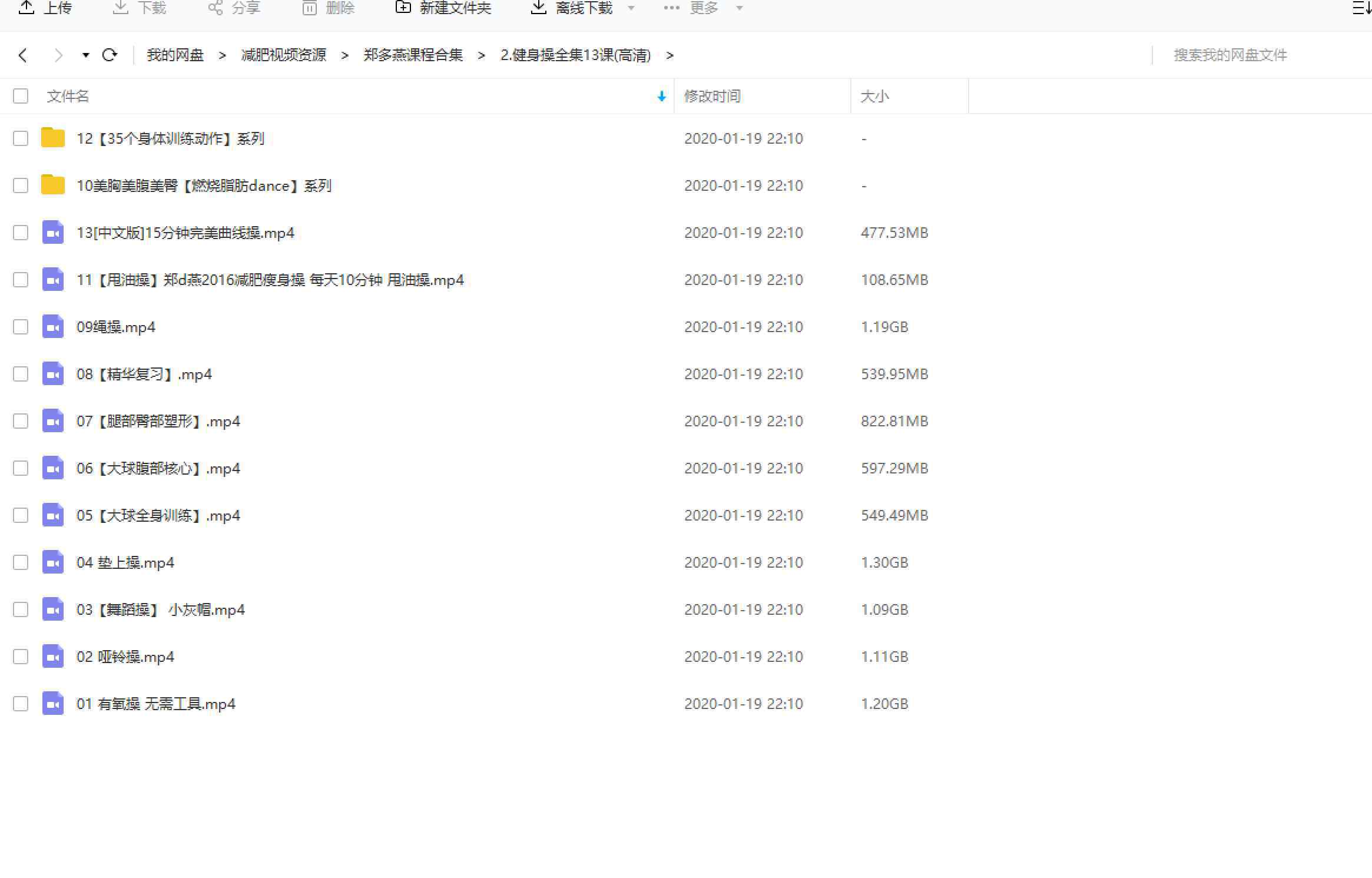Check the box for 04 垫上操.mp4
The width and height of the screenshot is (1372, 878).
click(x=21, y=562)
